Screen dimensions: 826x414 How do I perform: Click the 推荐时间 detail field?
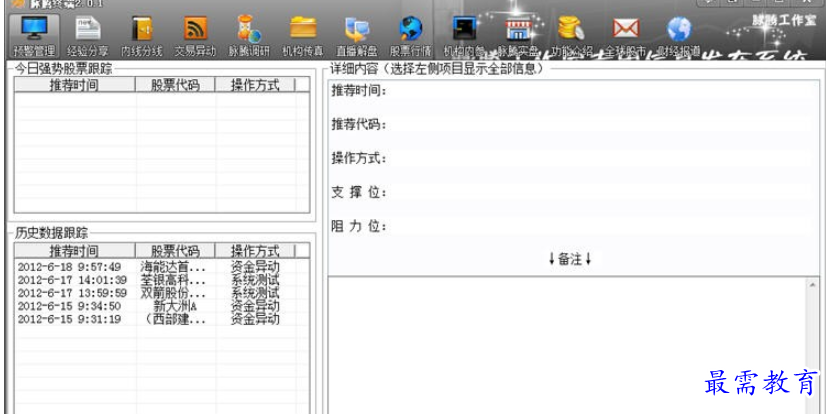(x=603, y=91)
